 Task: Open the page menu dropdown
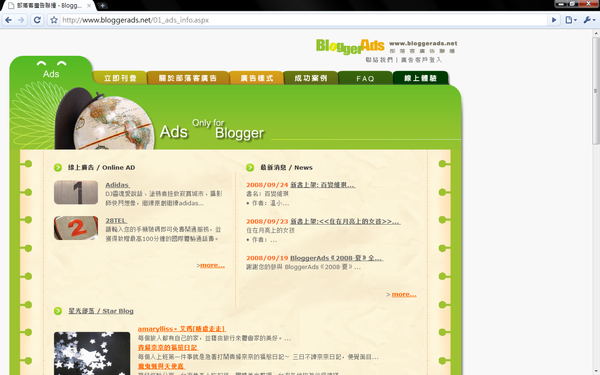pos(571,20)
